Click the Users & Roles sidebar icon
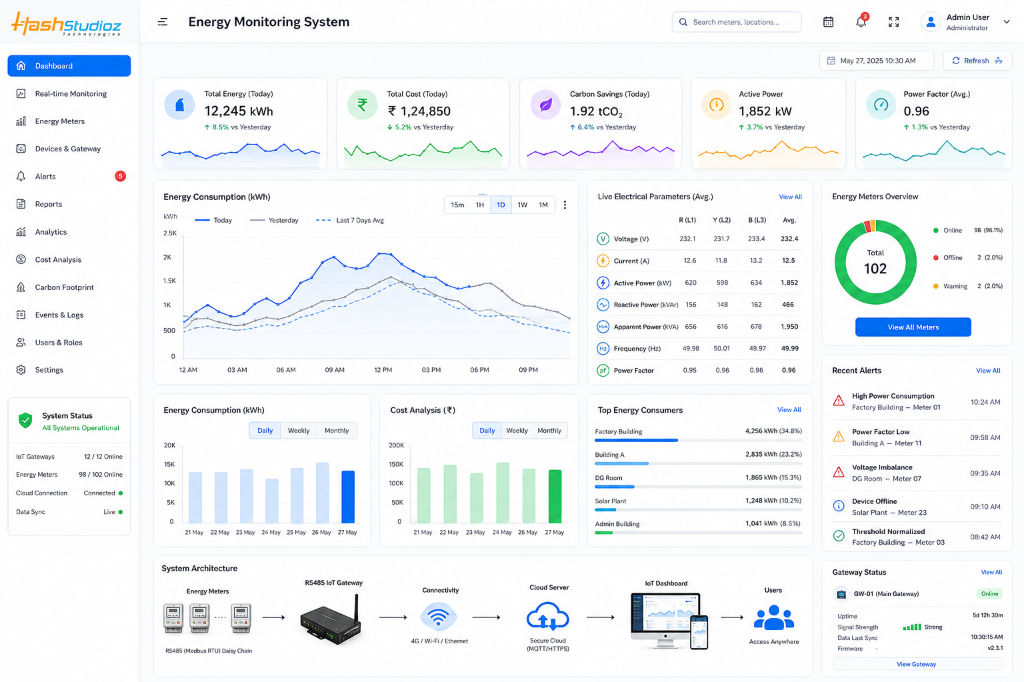1024x682 pixels. click(21, 342)
